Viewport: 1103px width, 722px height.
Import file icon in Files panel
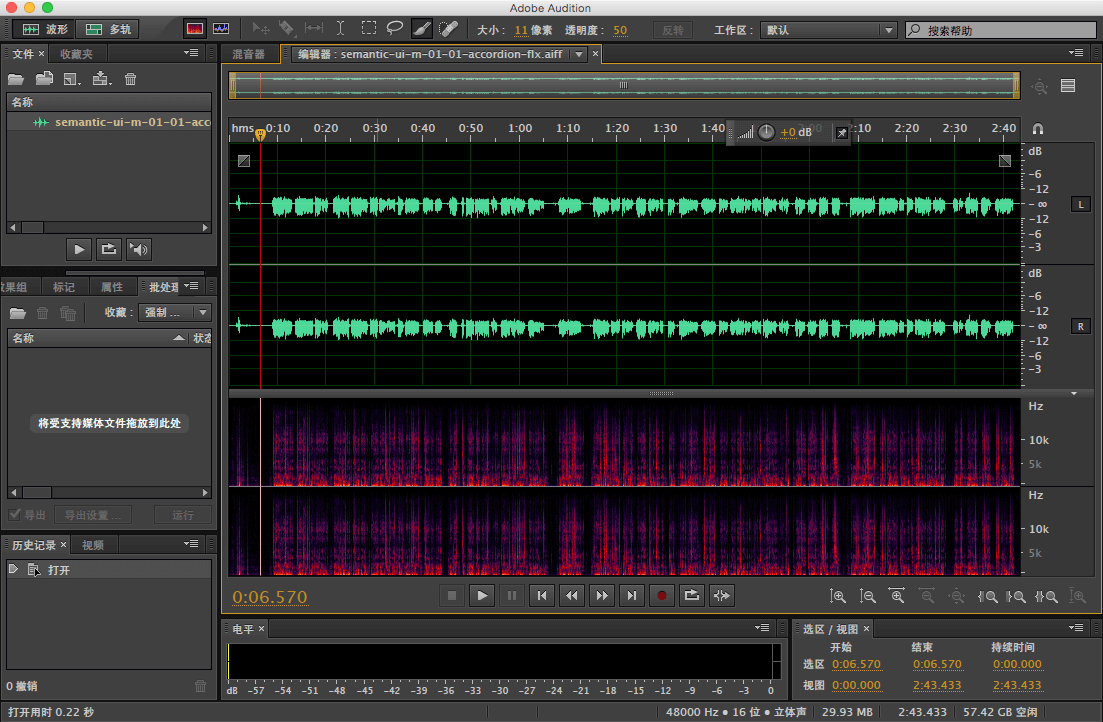click(44, 79)
